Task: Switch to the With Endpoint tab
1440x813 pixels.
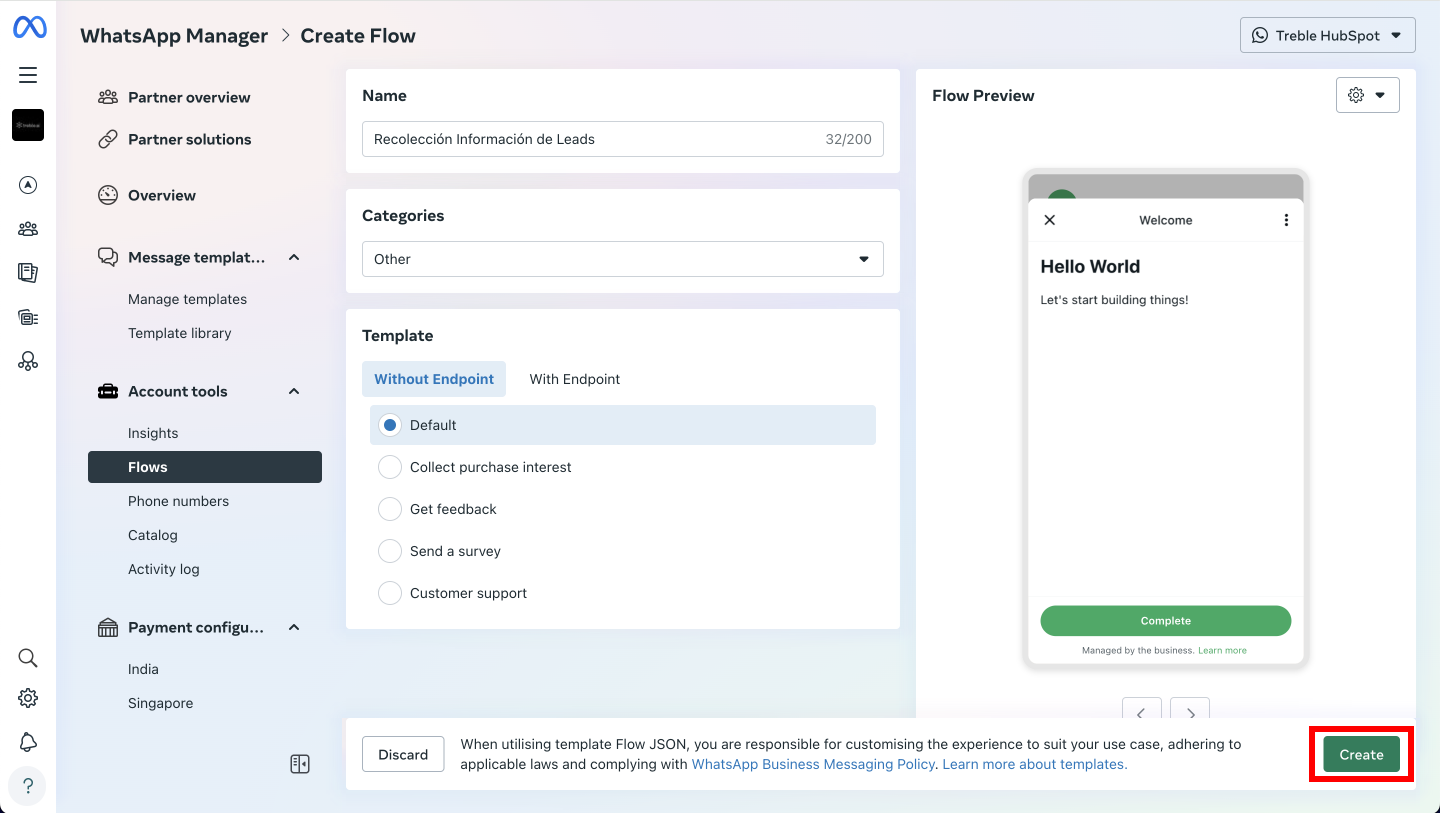Action: (574, 379)
